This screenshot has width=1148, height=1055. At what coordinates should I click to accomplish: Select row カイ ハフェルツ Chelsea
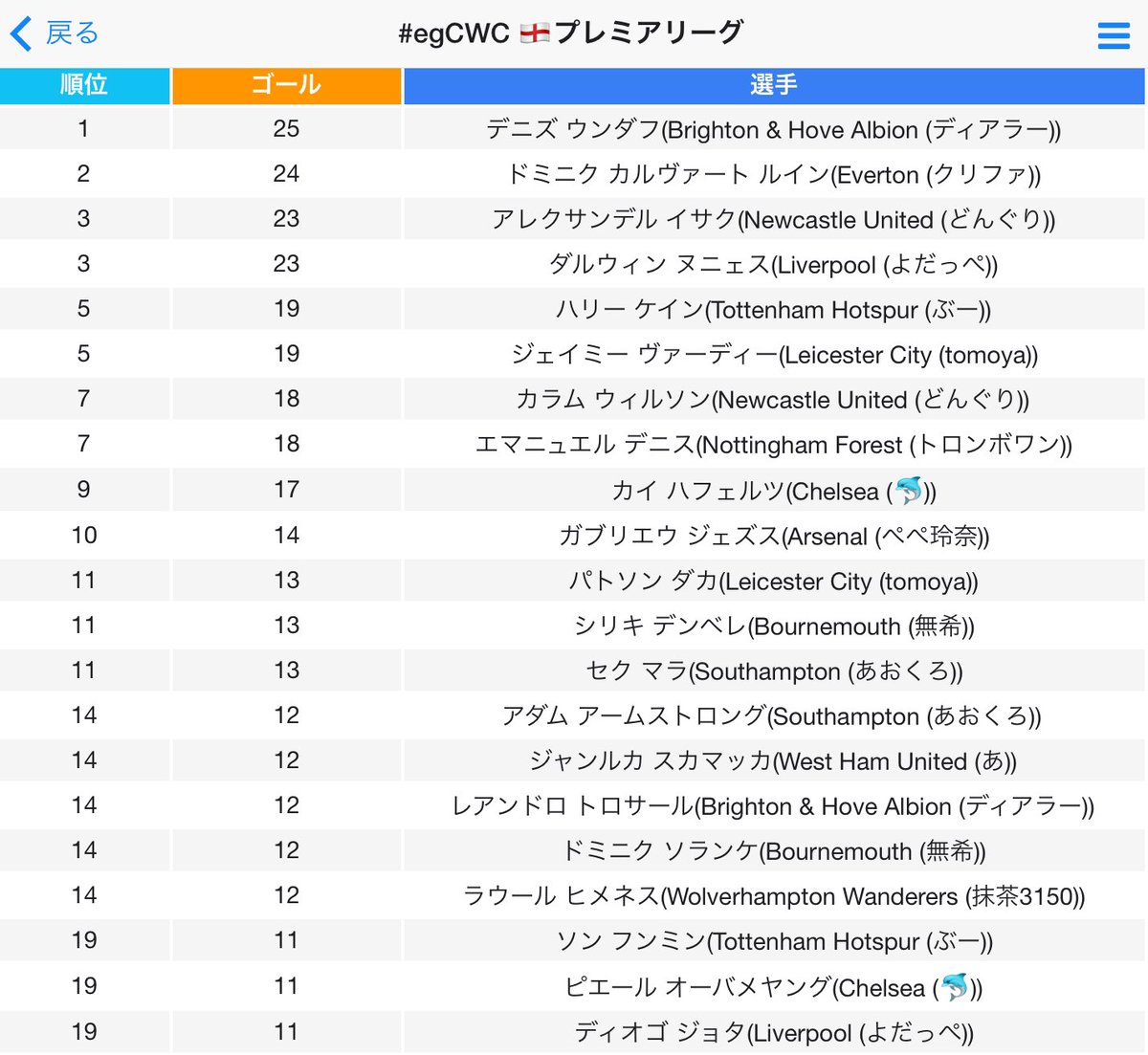574,489
